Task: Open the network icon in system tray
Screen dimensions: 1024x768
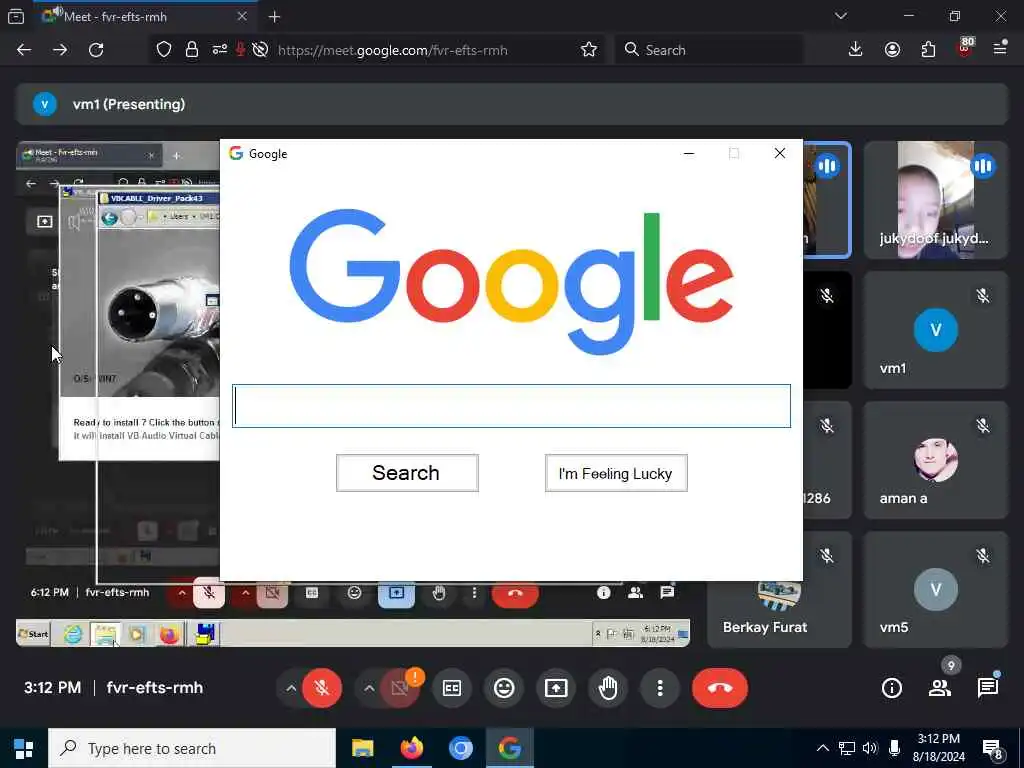Action: coord(846,748)
